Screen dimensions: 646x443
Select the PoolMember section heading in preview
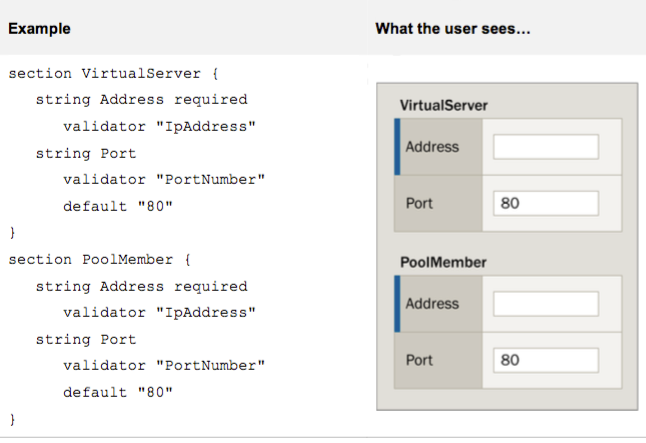[x=442, y=262]
